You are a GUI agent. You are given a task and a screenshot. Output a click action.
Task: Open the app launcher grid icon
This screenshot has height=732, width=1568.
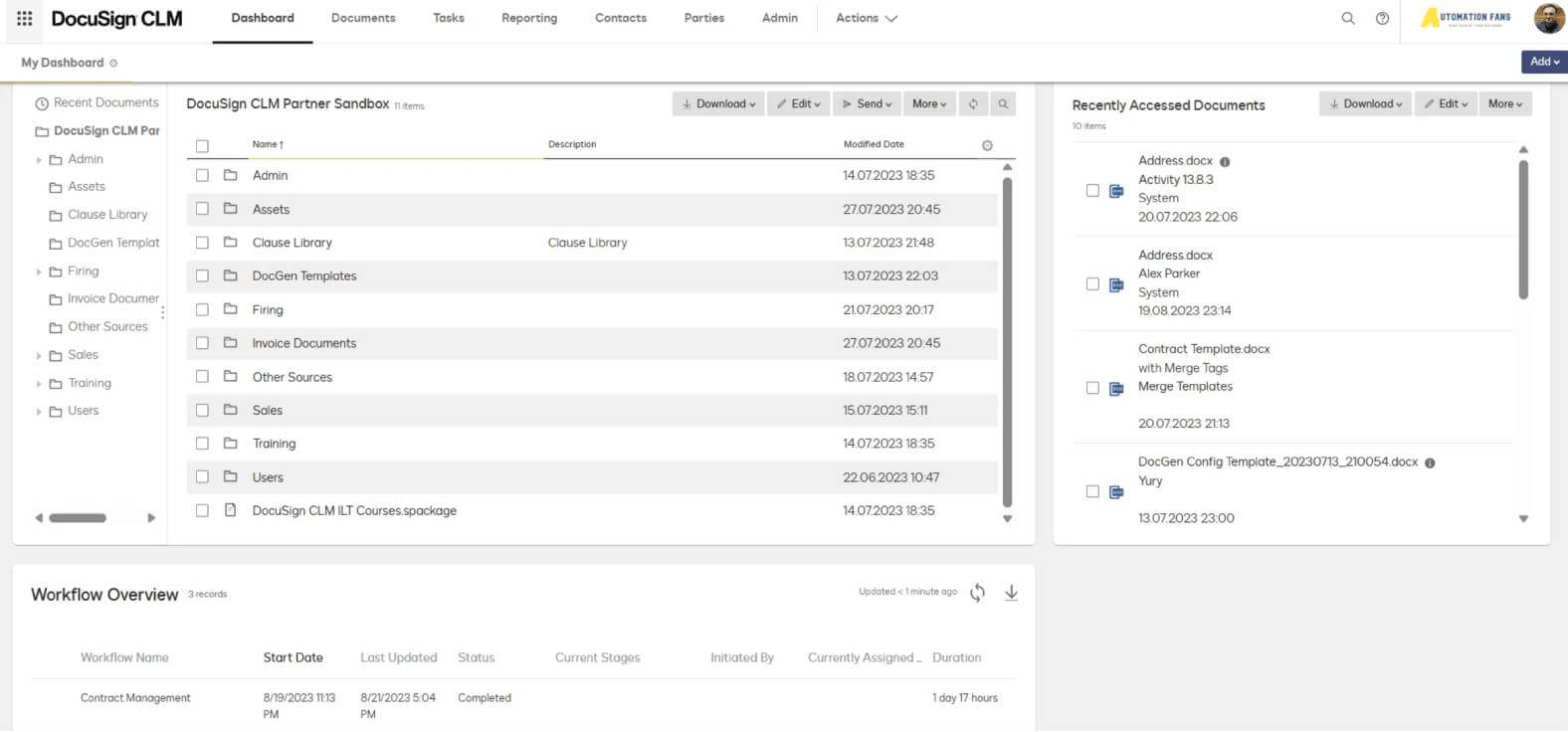(25, 18)
